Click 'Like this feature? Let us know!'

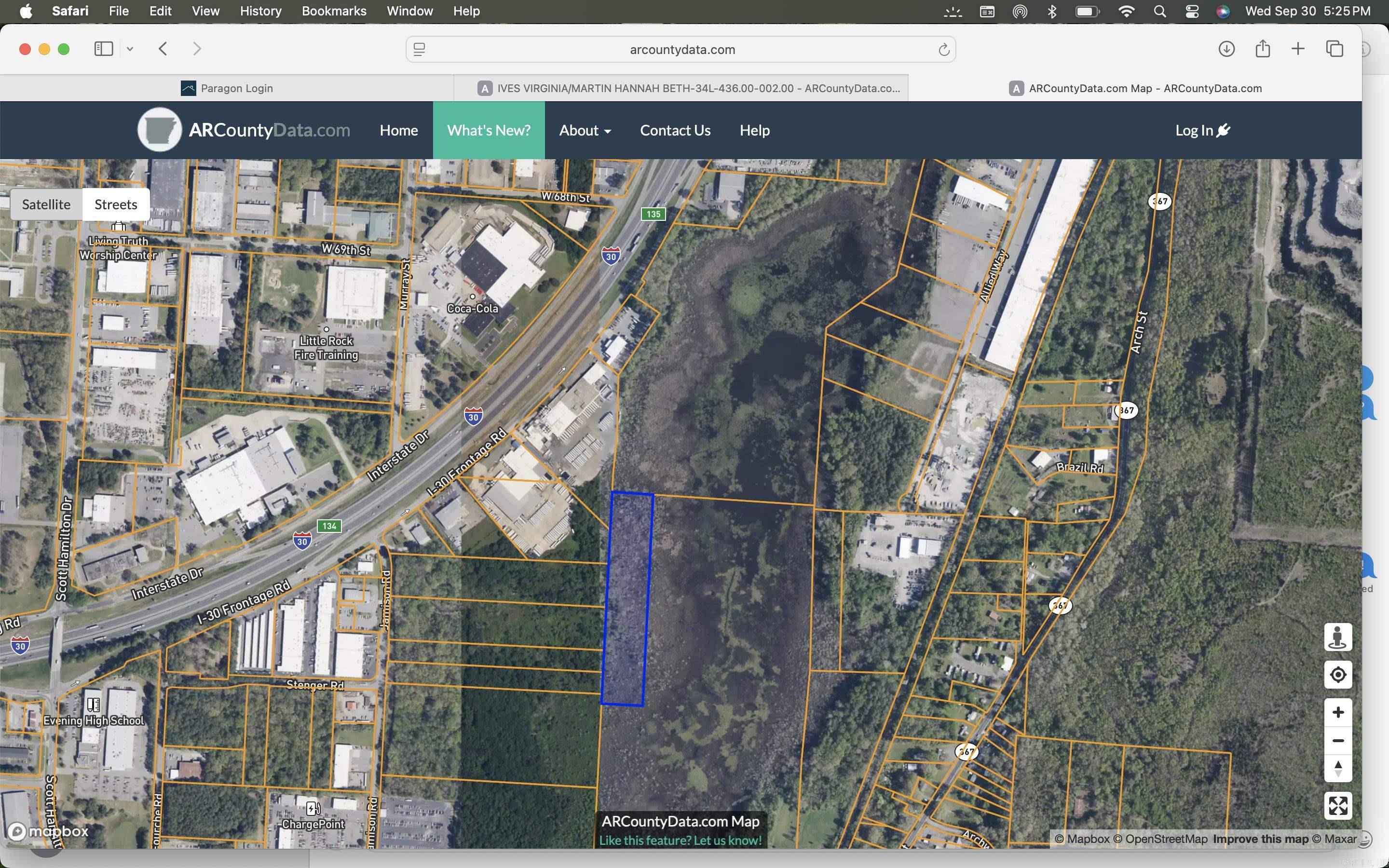(x=680, y=840)
